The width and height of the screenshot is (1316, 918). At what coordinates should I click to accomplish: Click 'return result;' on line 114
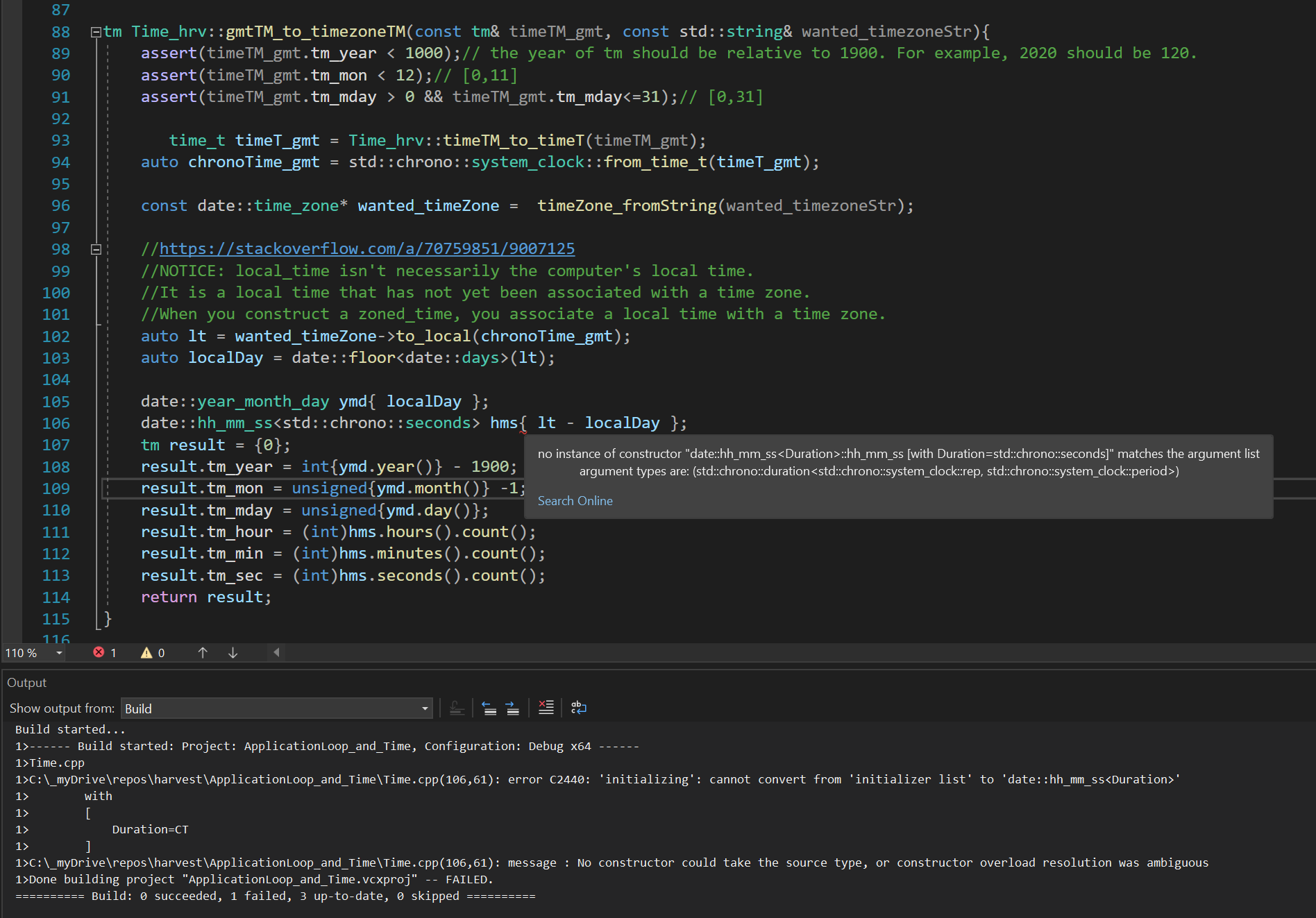(205, 597)
